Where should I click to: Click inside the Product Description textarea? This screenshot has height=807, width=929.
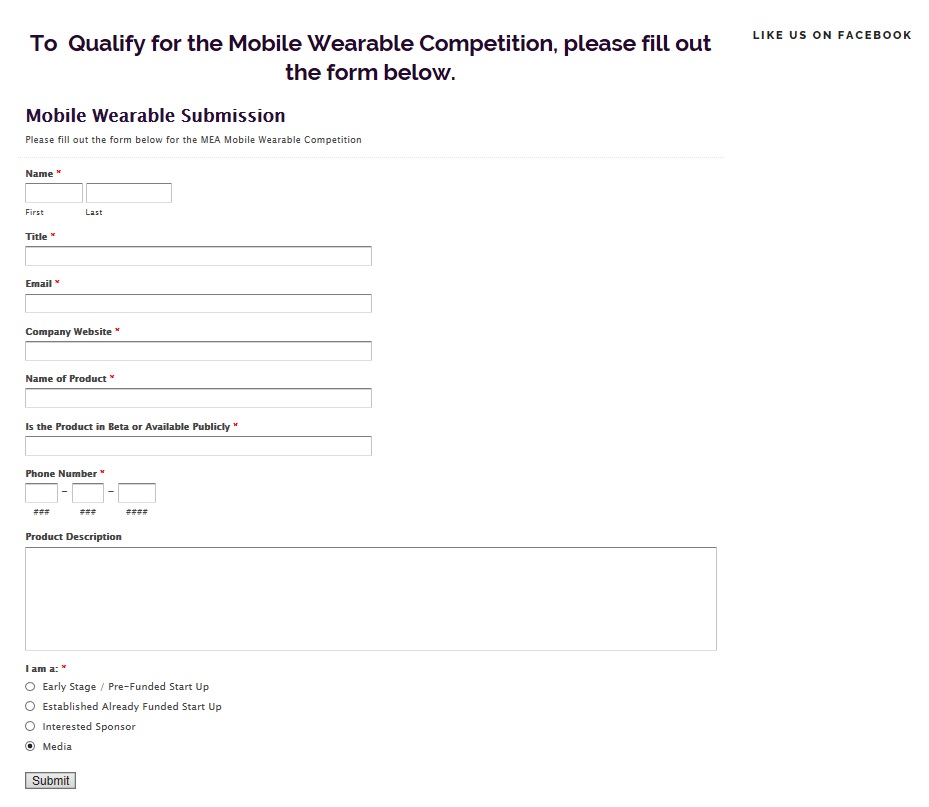[x=371, y=598]
